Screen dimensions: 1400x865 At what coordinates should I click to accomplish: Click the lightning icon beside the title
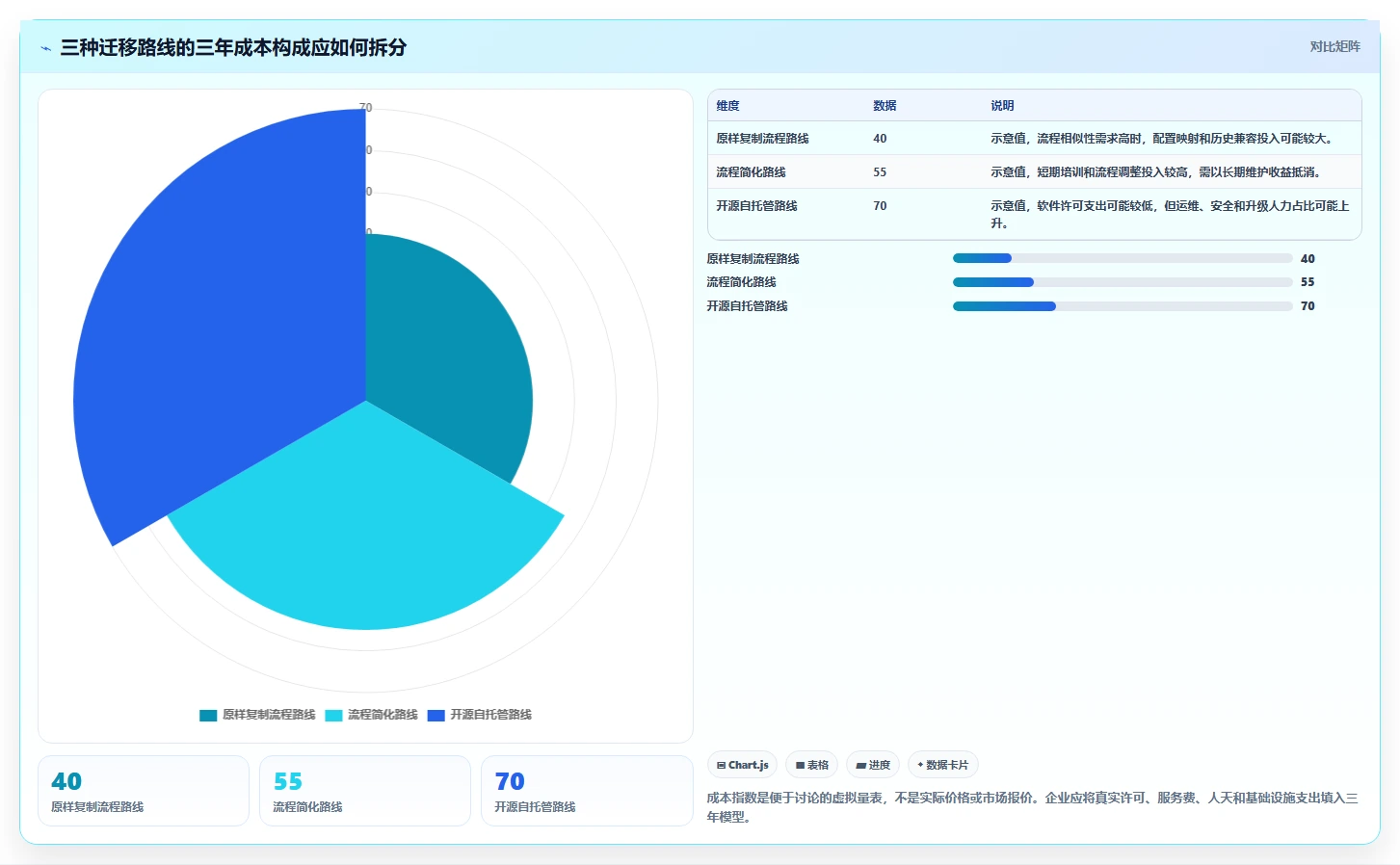(x=45, y=48)
